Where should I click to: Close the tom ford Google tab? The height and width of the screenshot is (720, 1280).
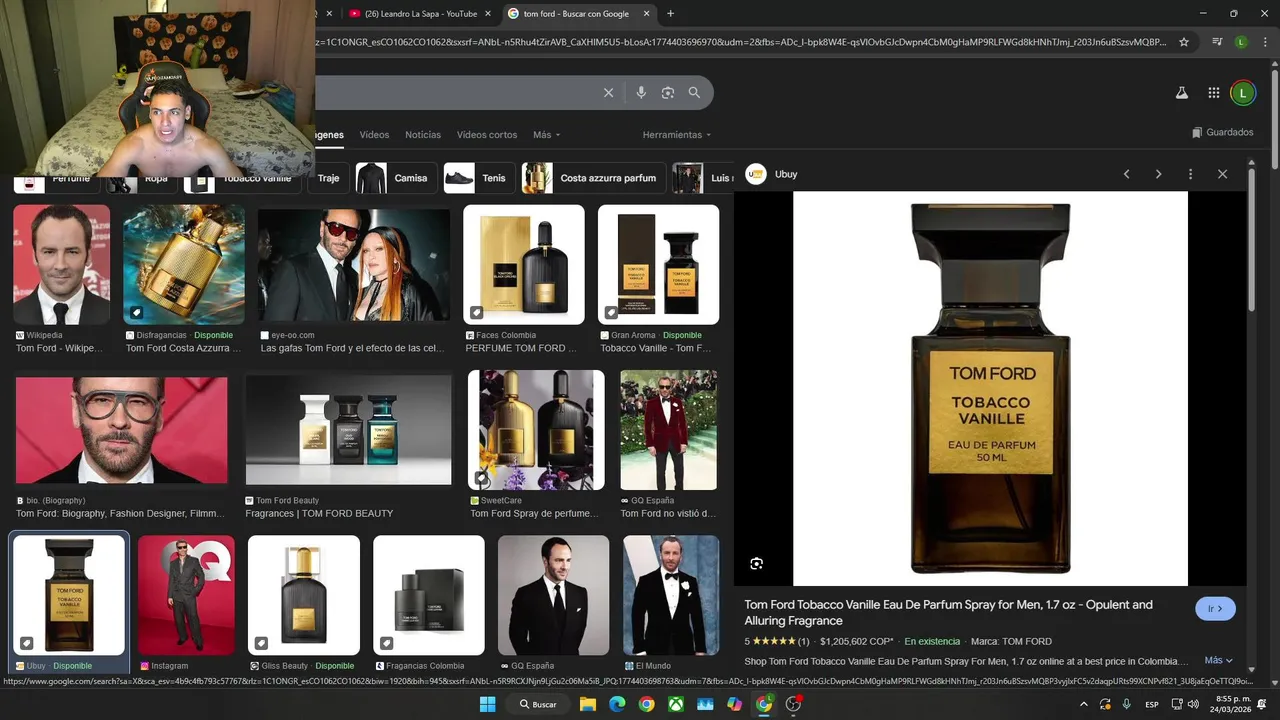(646, 14)
